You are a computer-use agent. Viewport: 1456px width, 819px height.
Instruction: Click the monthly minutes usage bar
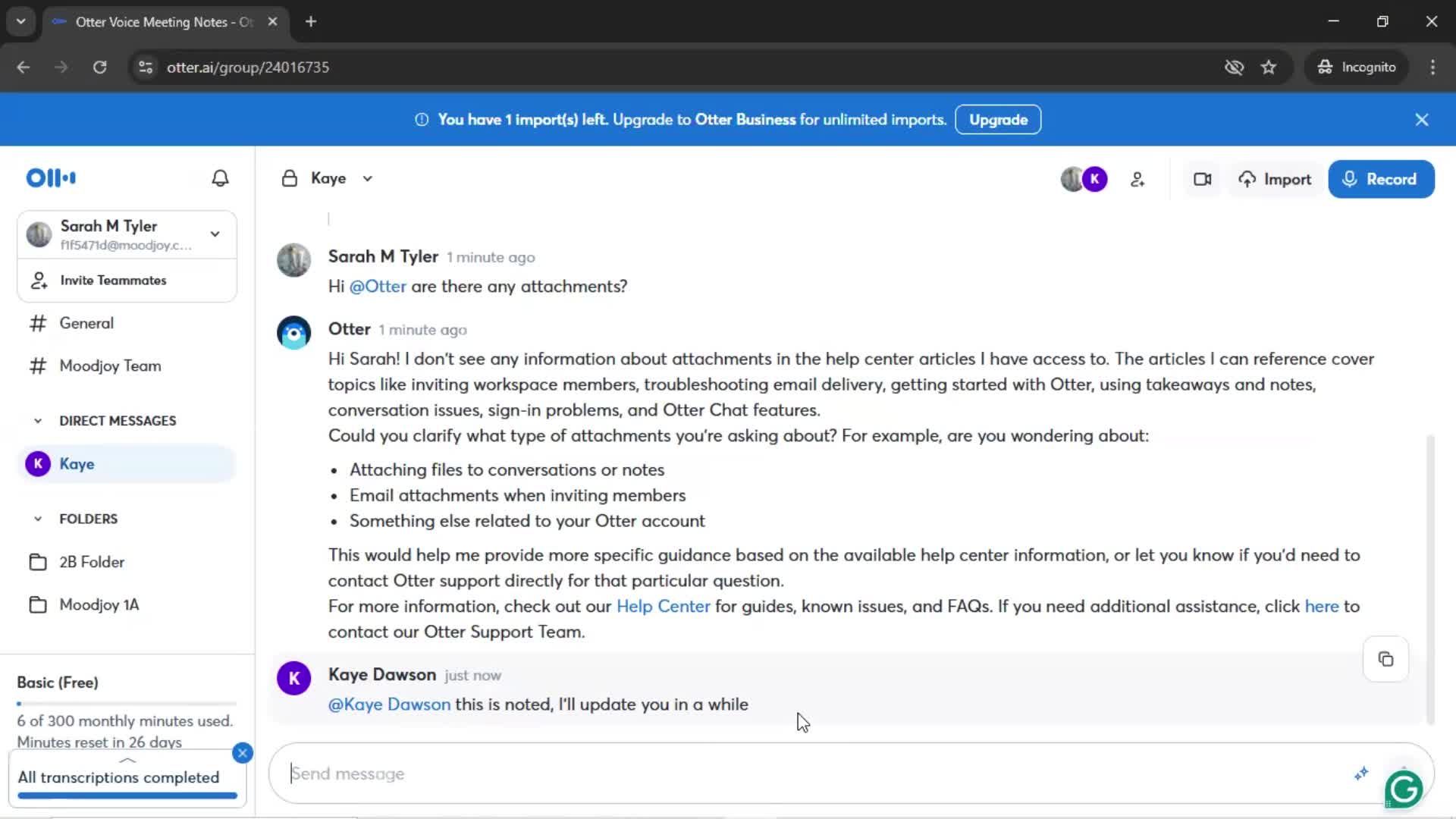(127, 704)
